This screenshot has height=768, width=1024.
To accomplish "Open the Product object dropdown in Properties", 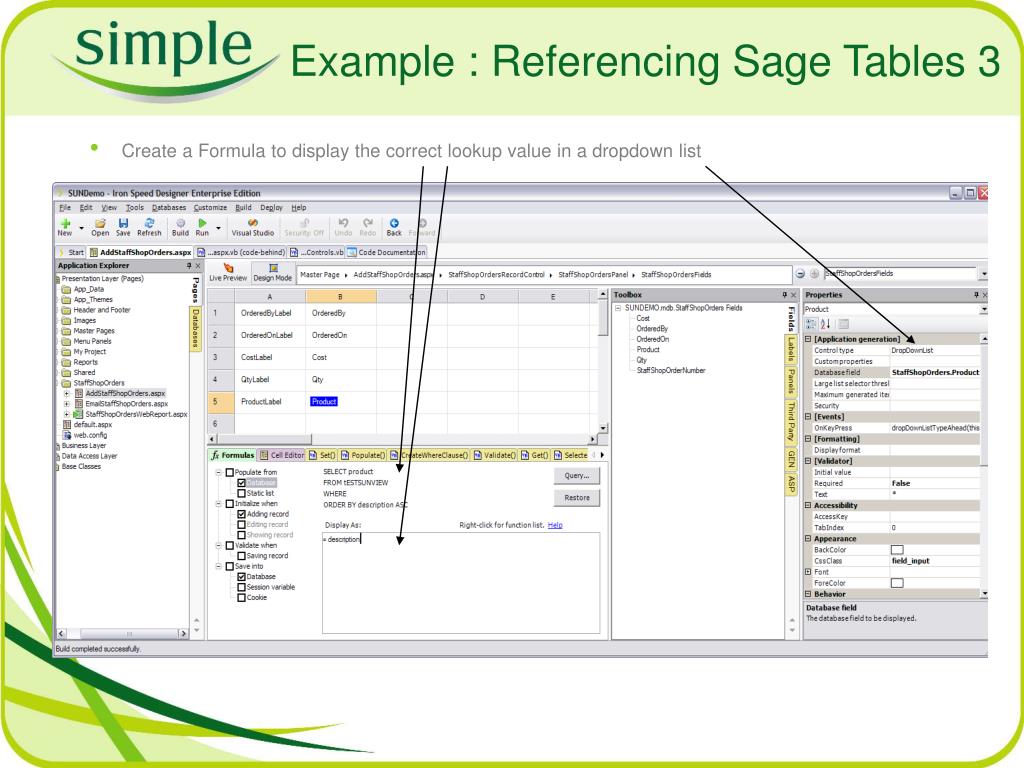I will (984, 310).
